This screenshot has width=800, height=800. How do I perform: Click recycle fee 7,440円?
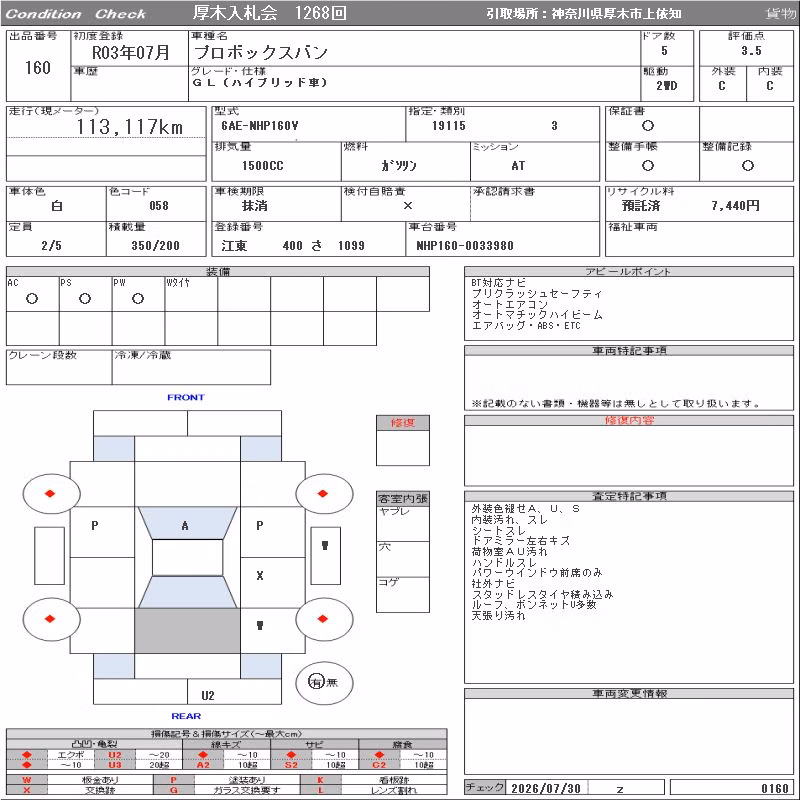coord(735,206)
